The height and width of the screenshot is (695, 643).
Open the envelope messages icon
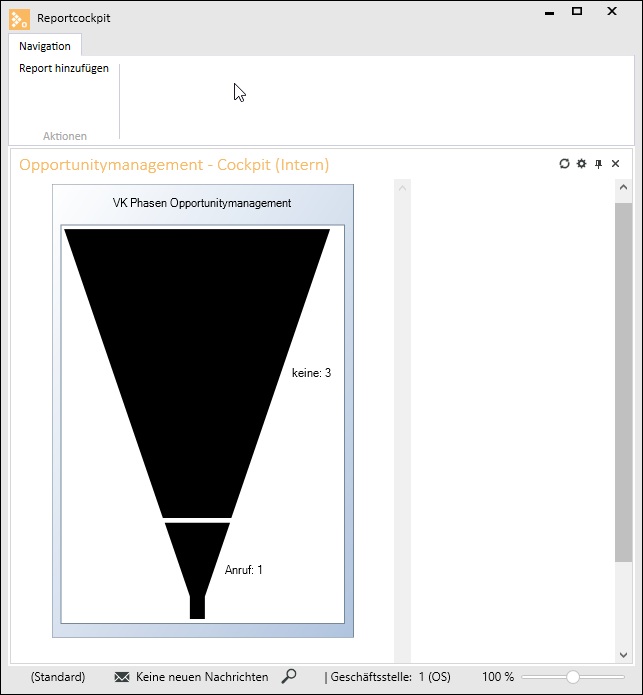pos(122,677)
